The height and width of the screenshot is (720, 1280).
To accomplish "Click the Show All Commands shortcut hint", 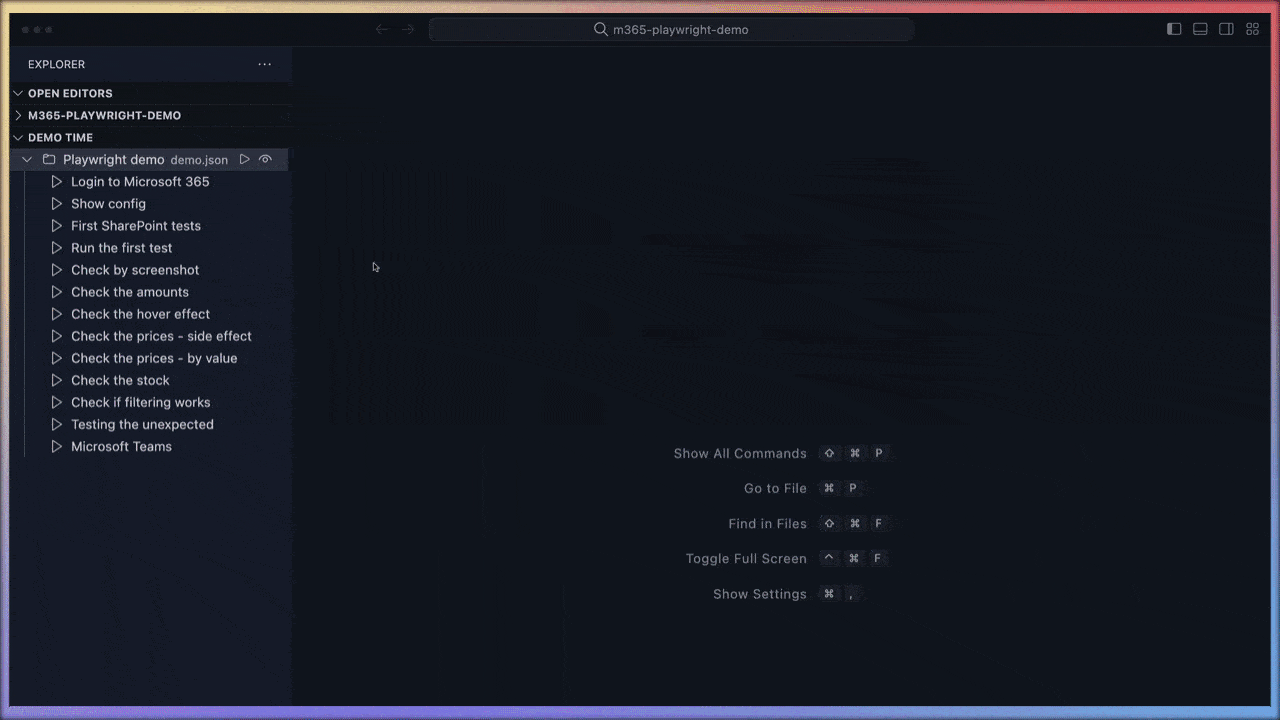I will pos(740,453).
